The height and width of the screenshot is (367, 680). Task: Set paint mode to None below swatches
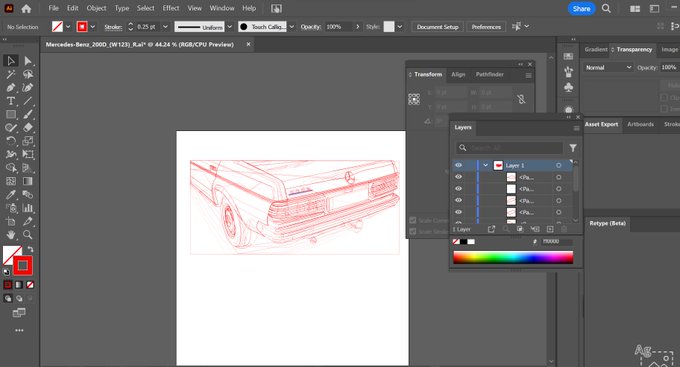tap(30, 285)
